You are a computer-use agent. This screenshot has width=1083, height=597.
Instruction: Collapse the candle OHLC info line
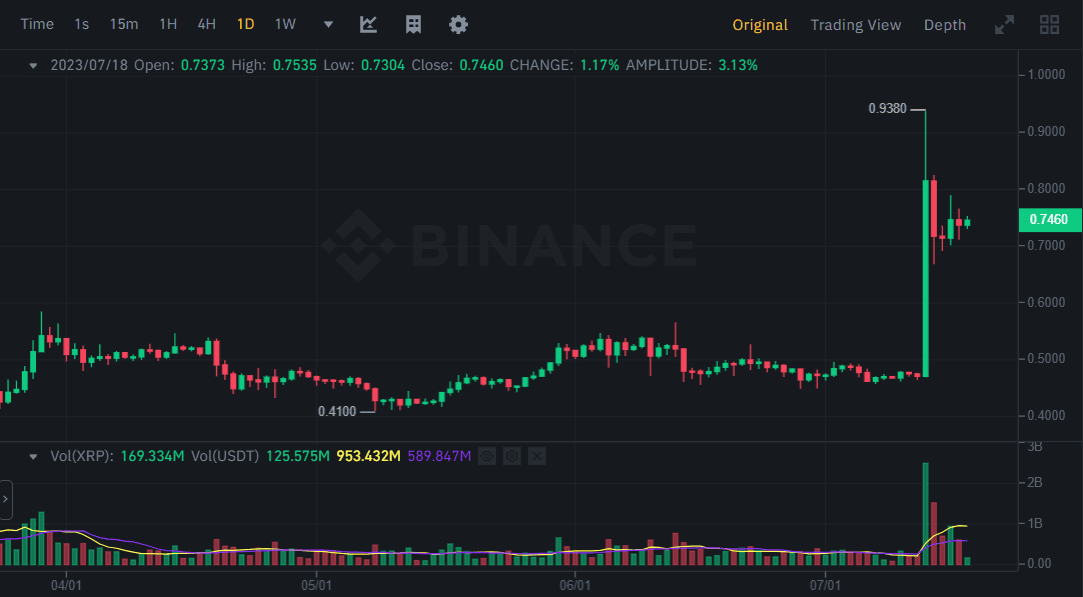[33, 65]
